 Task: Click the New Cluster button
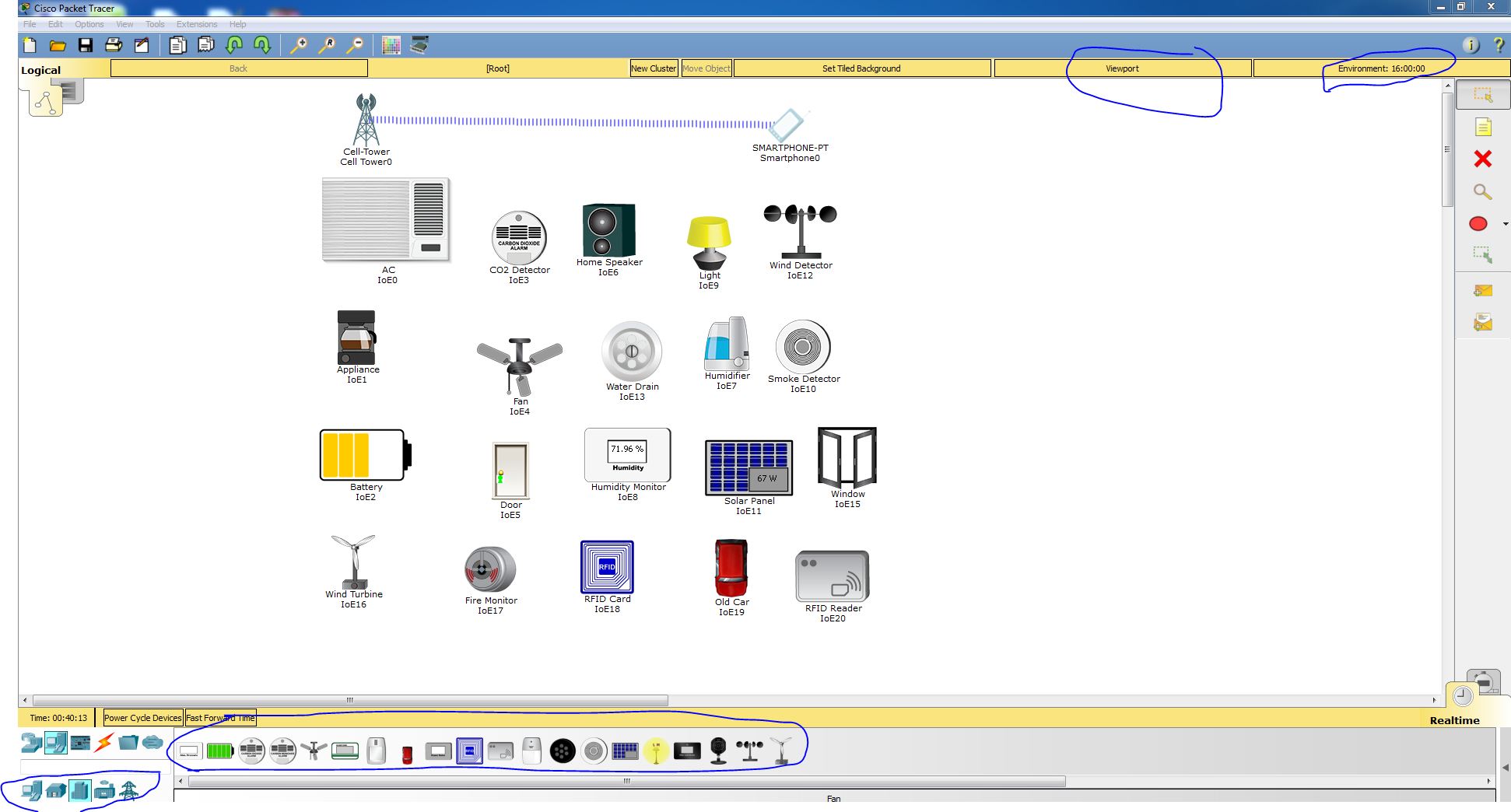tap(654, 68)
